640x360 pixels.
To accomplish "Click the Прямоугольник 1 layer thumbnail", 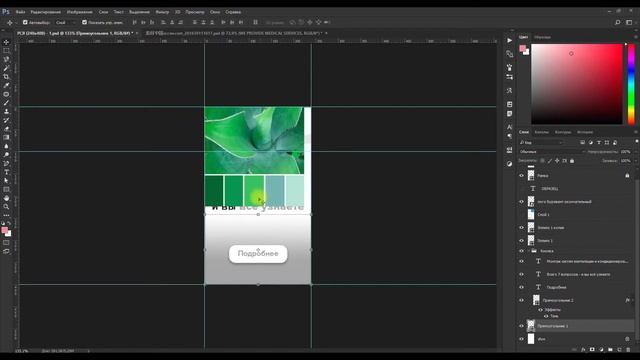I will click(531, 326).
